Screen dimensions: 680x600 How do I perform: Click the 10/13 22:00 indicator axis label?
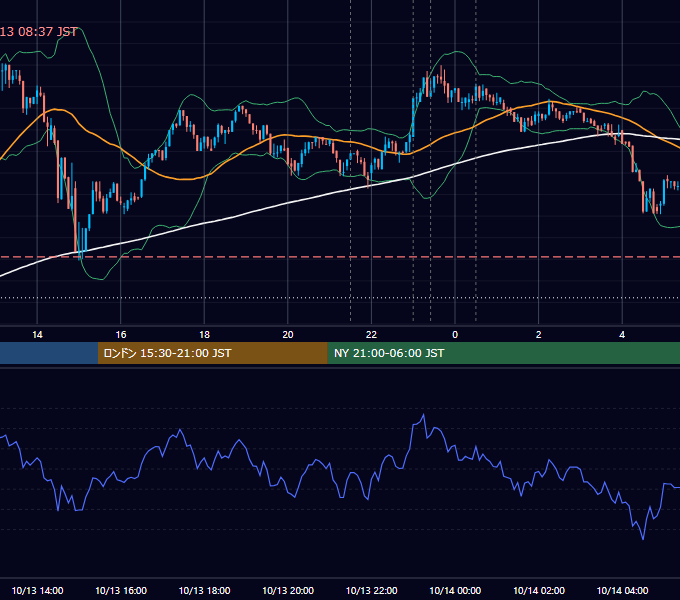tap(371, 590)
